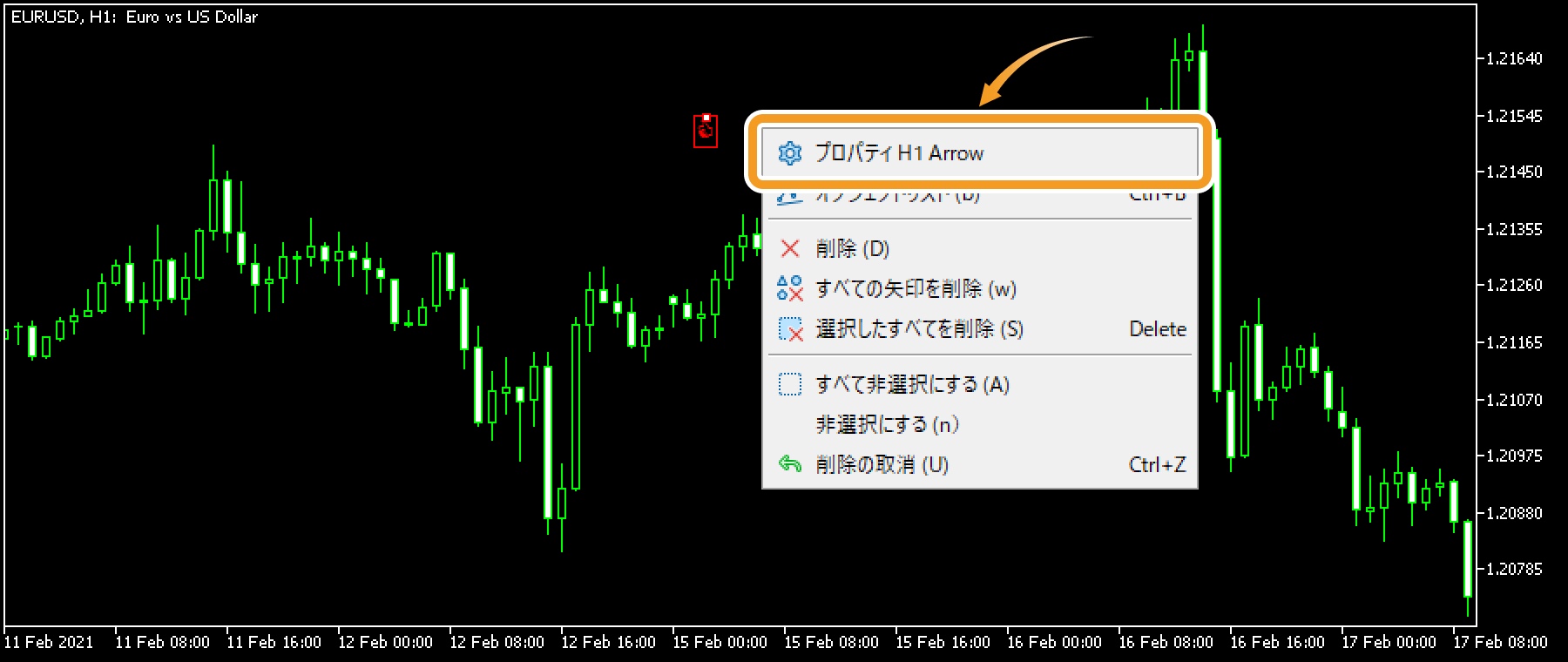Choose 選択したすべてを削除 (S) entry
The width and height of the screenshot is (1568, 662).
point(979,329)
